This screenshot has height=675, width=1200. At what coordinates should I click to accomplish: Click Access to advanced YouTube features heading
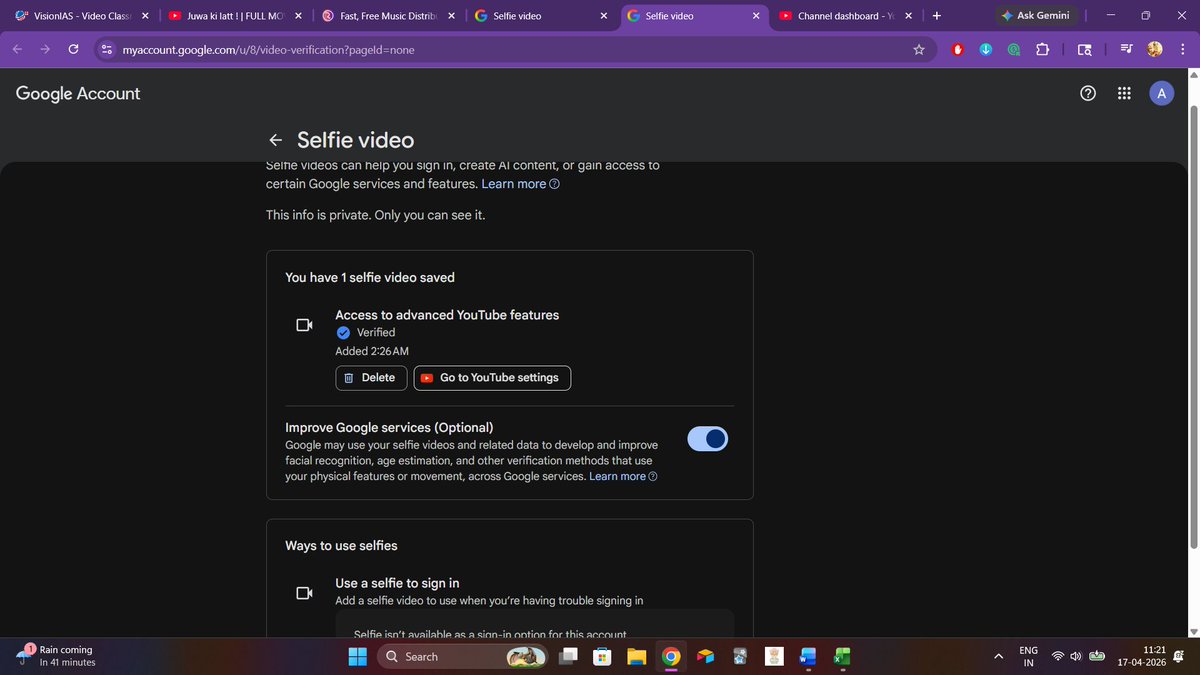447,315
